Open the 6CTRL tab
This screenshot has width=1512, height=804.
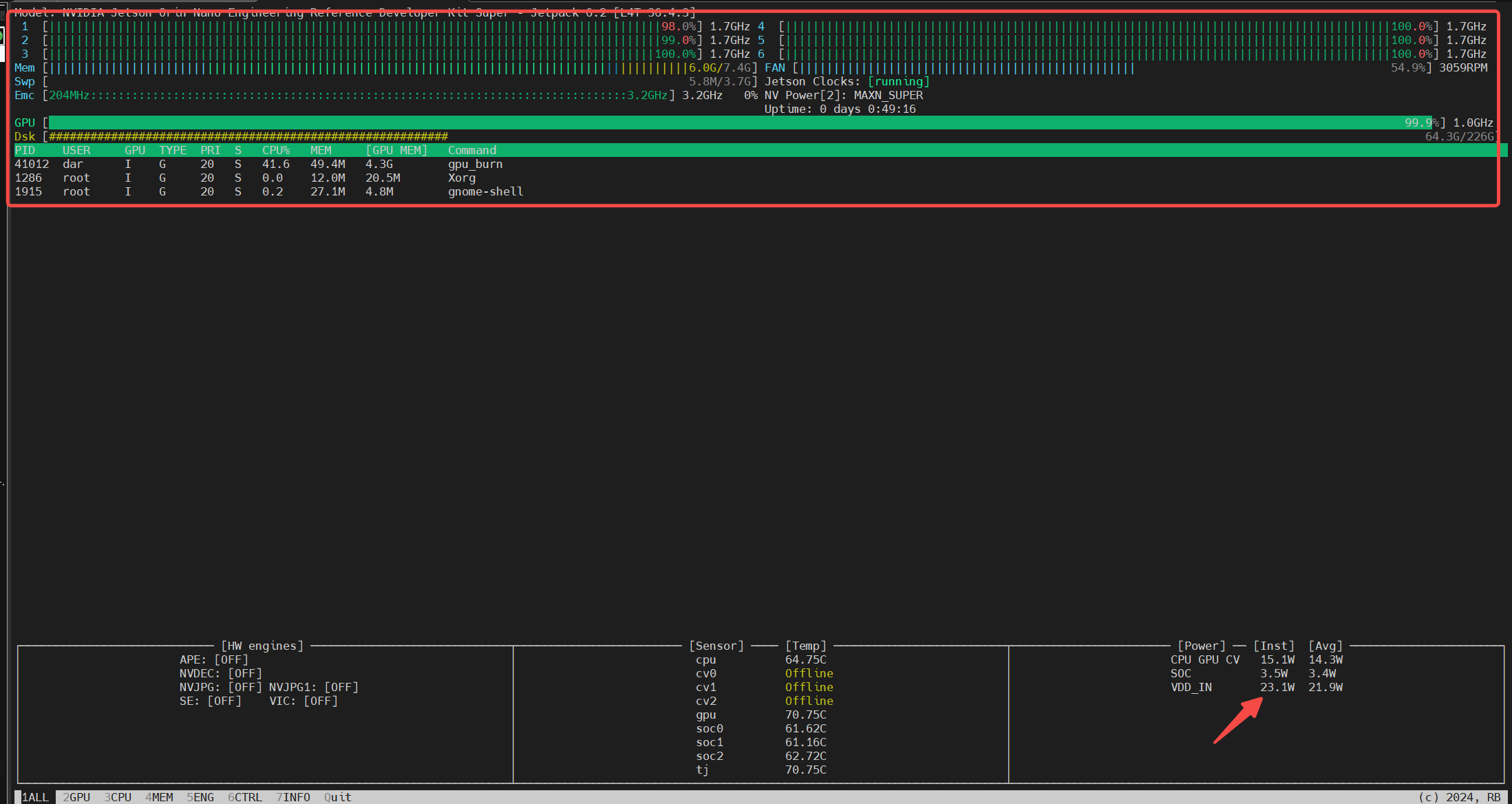pos(245,797)
